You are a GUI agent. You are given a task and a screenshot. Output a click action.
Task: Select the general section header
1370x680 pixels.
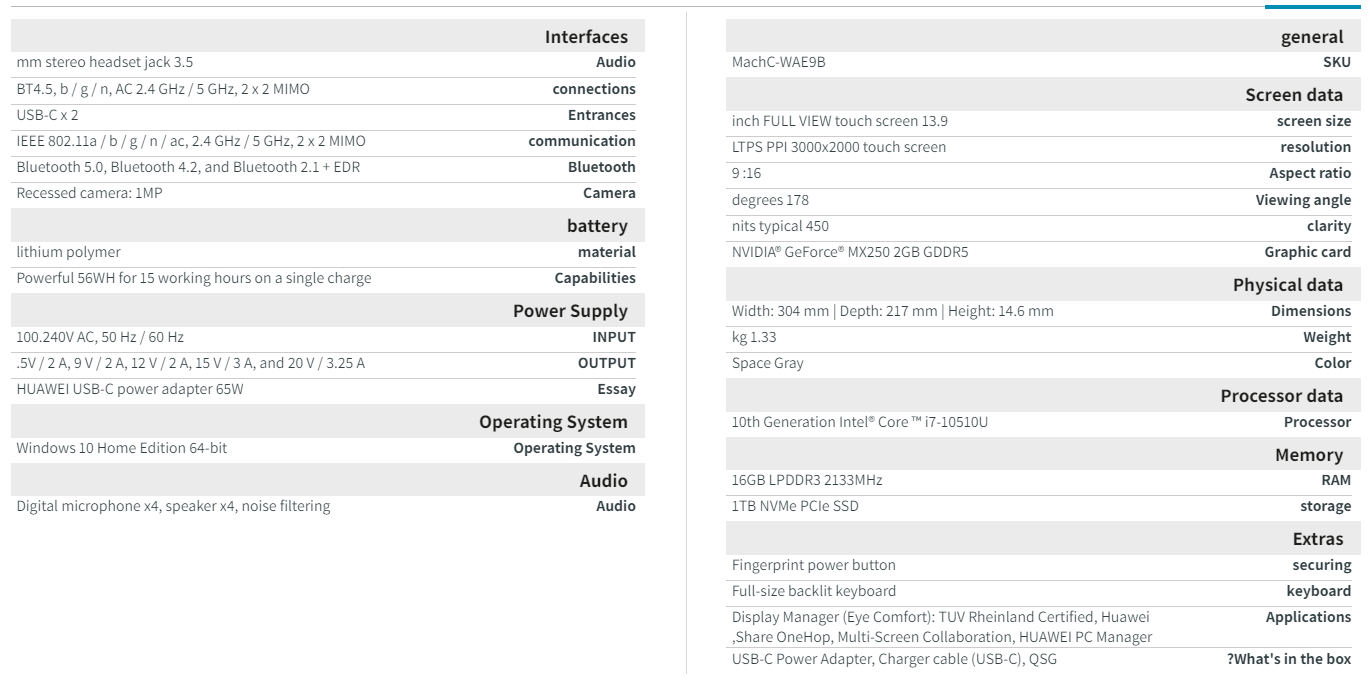tap(1312, 37)
